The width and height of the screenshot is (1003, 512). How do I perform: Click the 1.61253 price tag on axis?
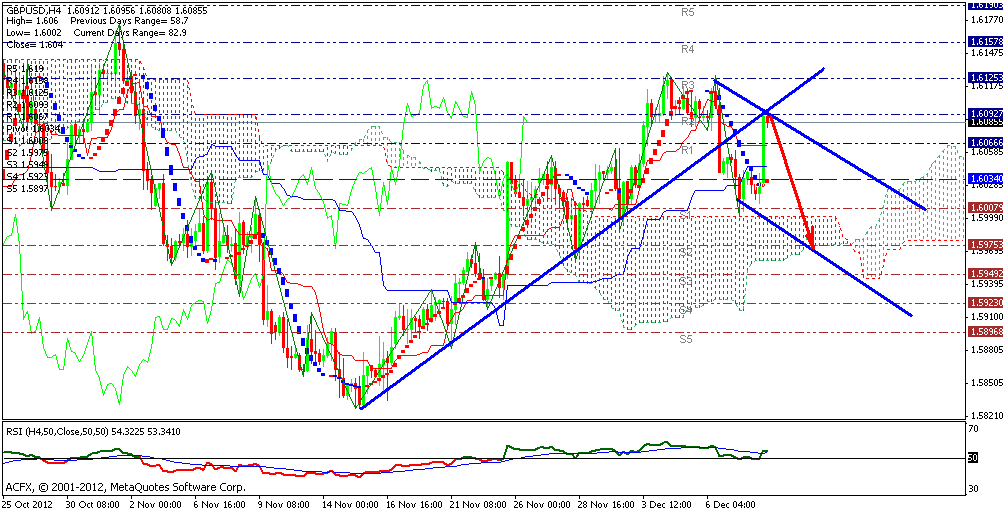[984, 77]
